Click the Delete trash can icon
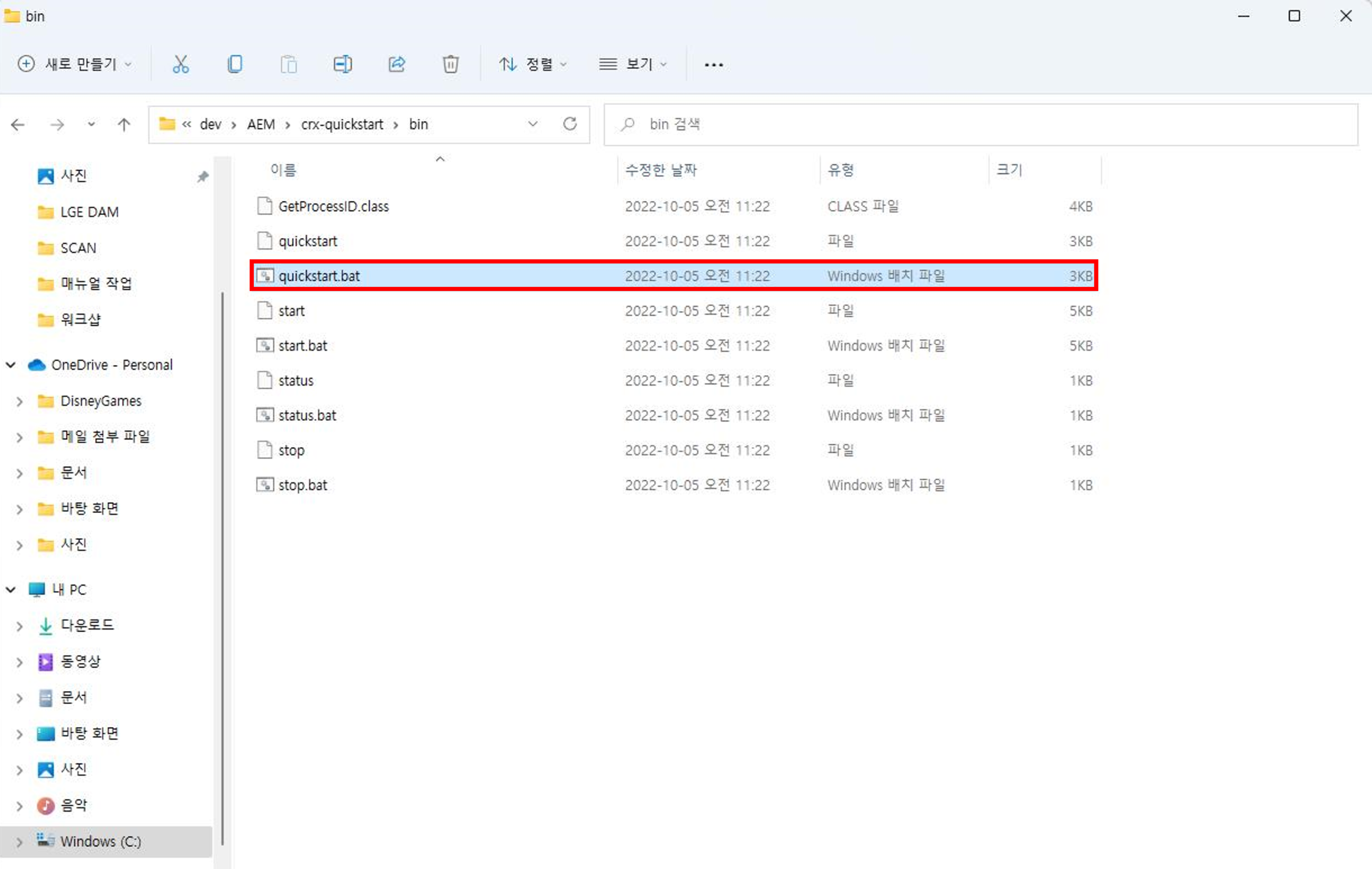 (x=450, y=64)
